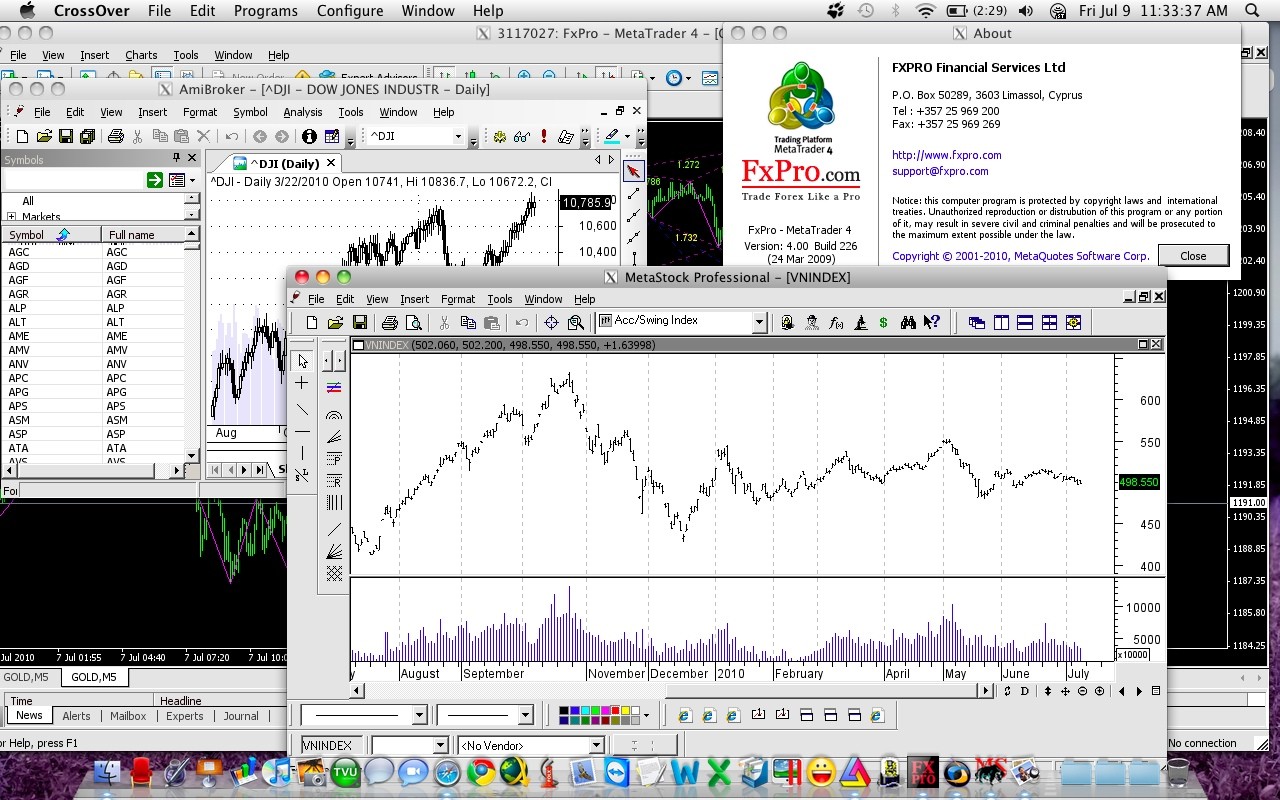This screenshot has height=800, width=1280.
Task: Click the MetaStock pointer arrow tool
Action: click(x=302, y=360)
